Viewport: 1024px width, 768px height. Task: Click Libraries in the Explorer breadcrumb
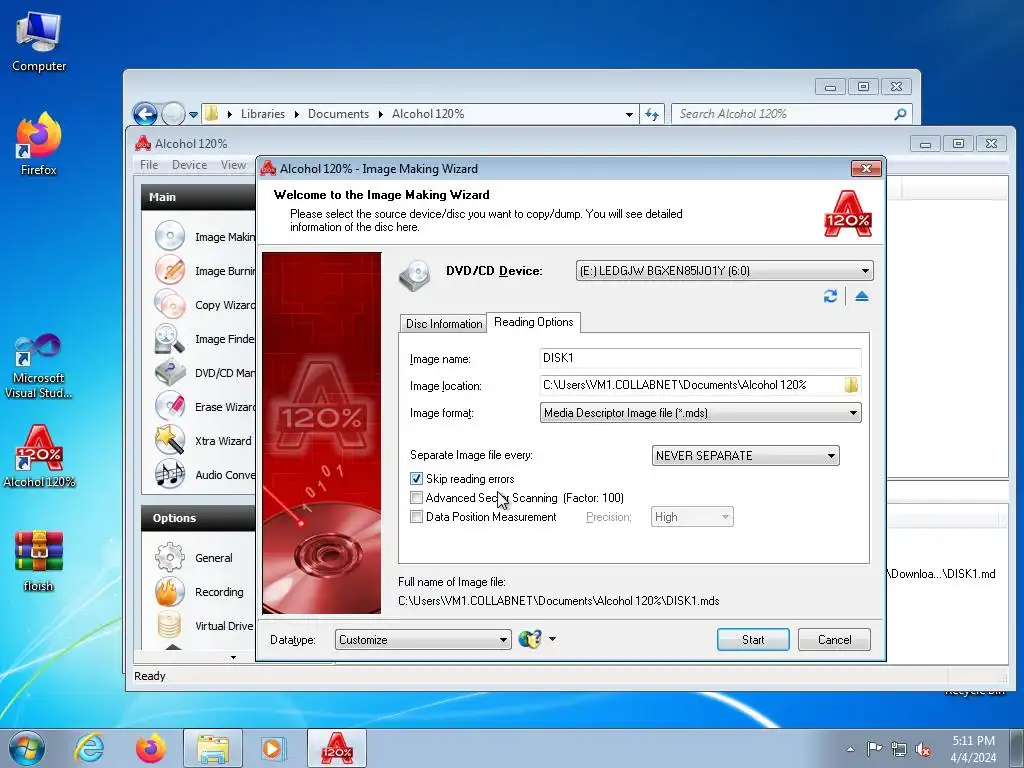click(263, 114)
